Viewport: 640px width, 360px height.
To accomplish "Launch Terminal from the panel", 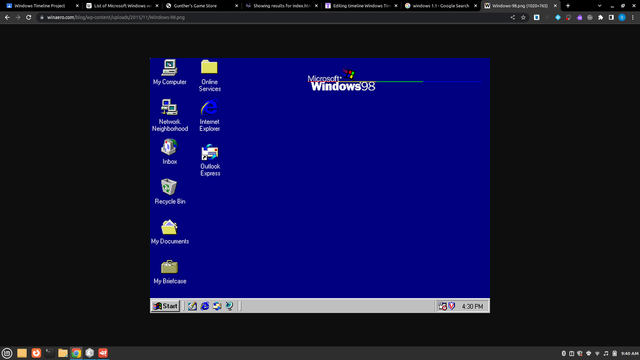I will (x=49, y=353).
